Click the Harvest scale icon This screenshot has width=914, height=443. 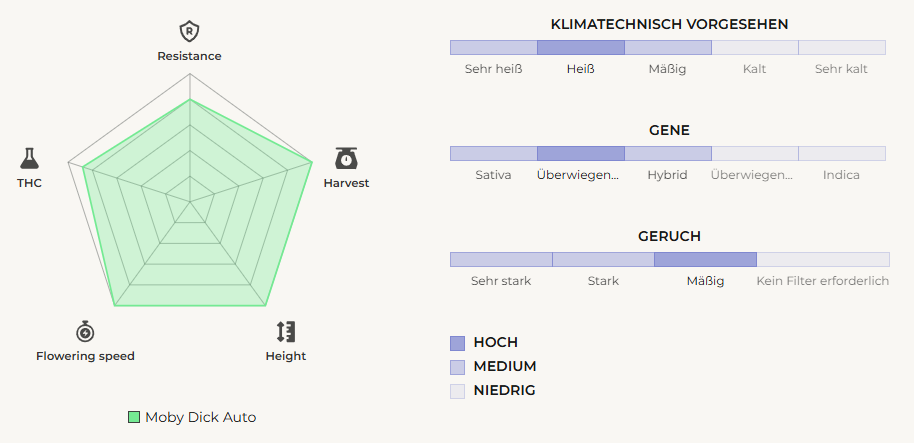[x=346, y=158]
